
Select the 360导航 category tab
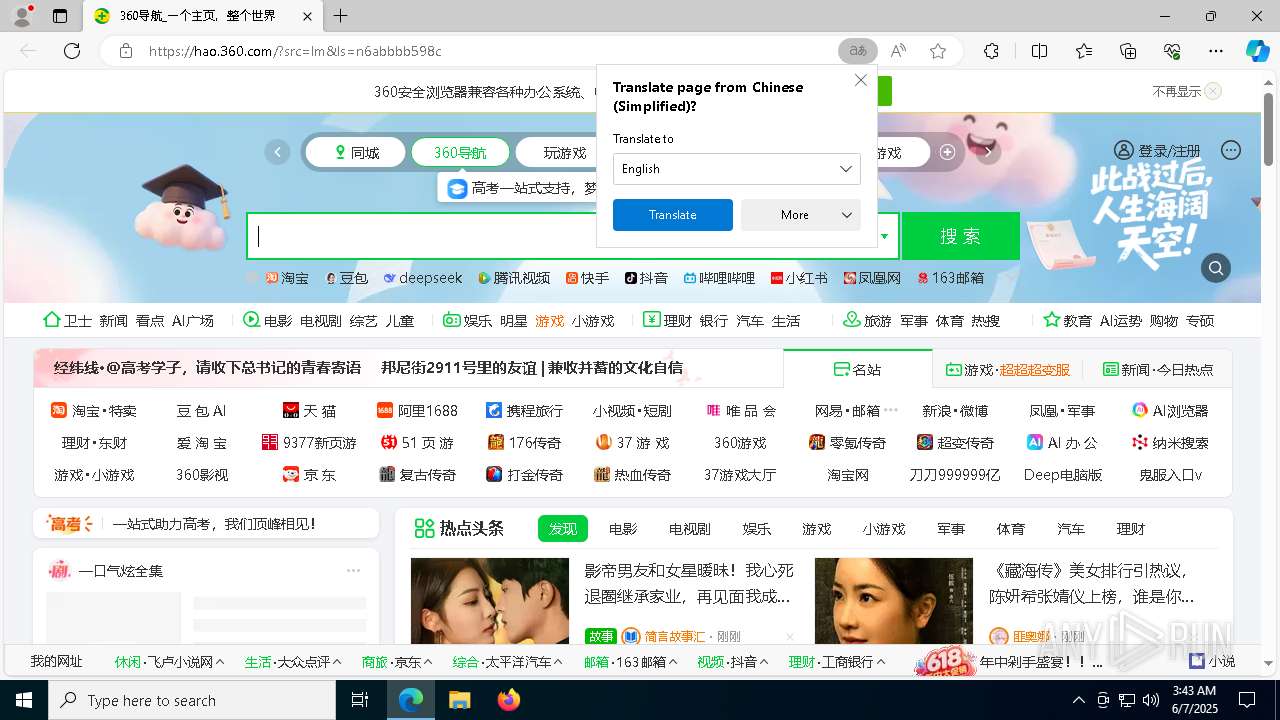coord(460,152)
